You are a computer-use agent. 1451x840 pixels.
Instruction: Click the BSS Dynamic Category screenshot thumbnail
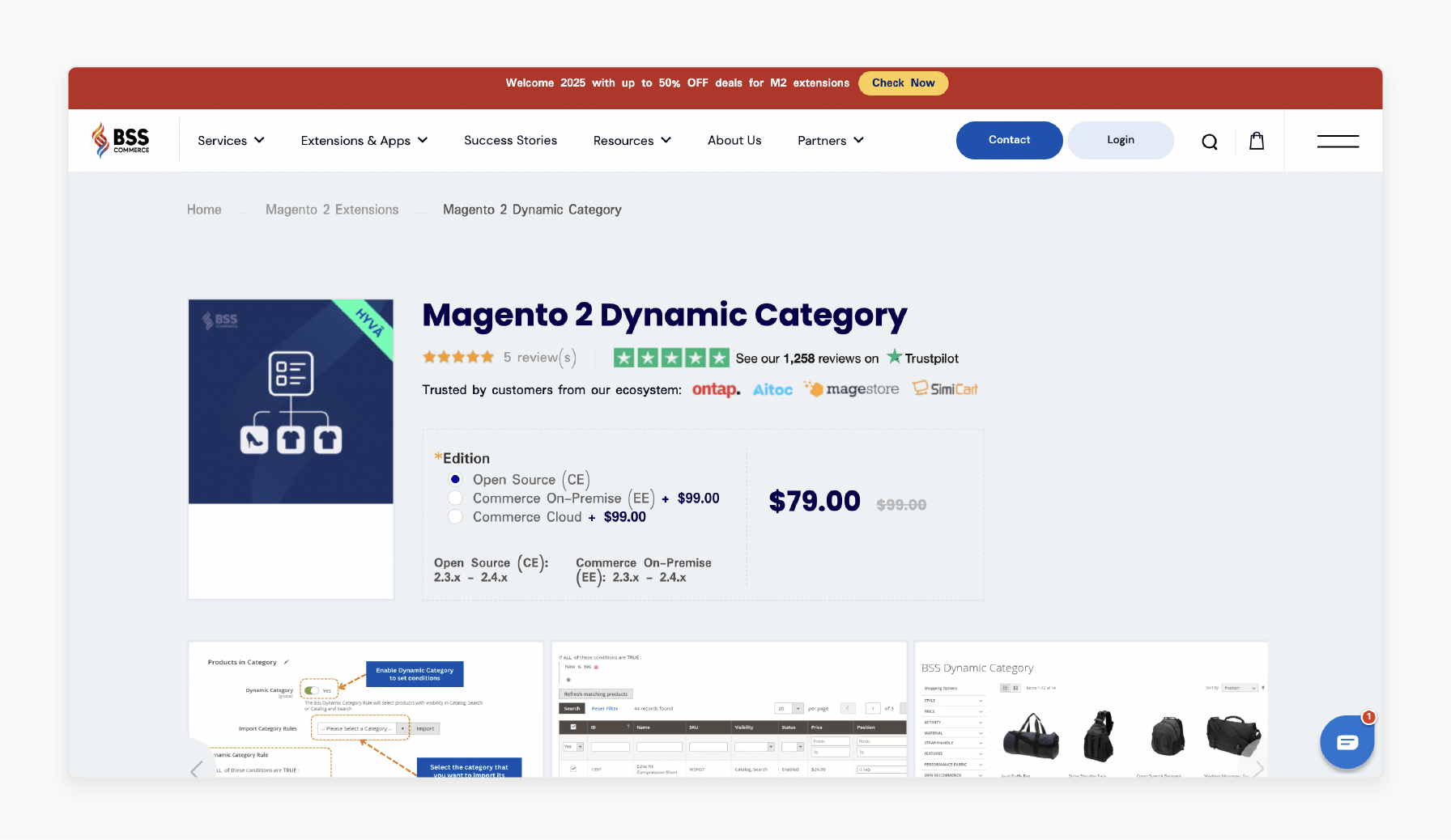coord(1091,710)
